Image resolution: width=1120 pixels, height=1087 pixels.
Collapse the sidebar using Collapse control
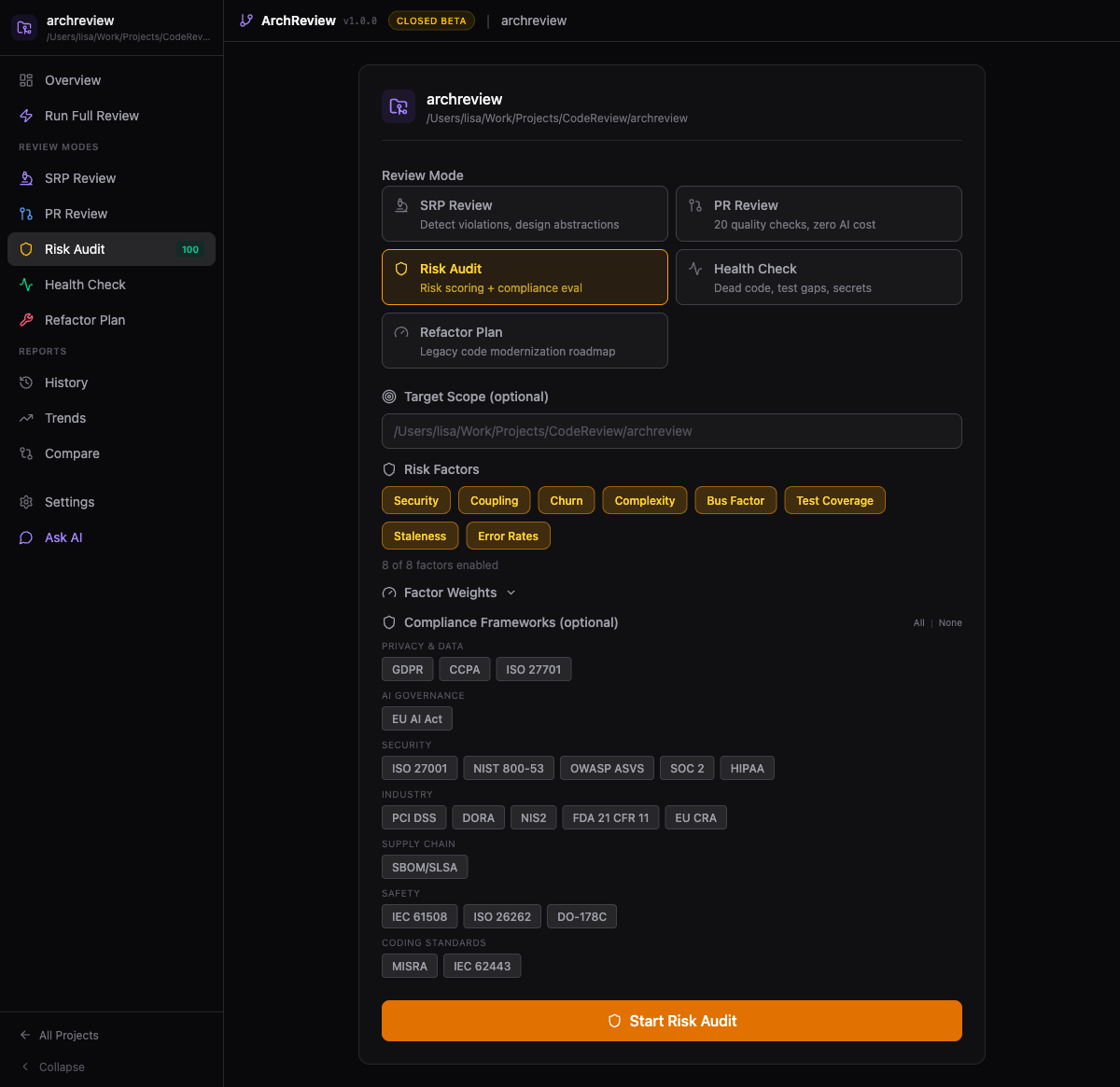pyautogui.click(x=62, y=1067)
